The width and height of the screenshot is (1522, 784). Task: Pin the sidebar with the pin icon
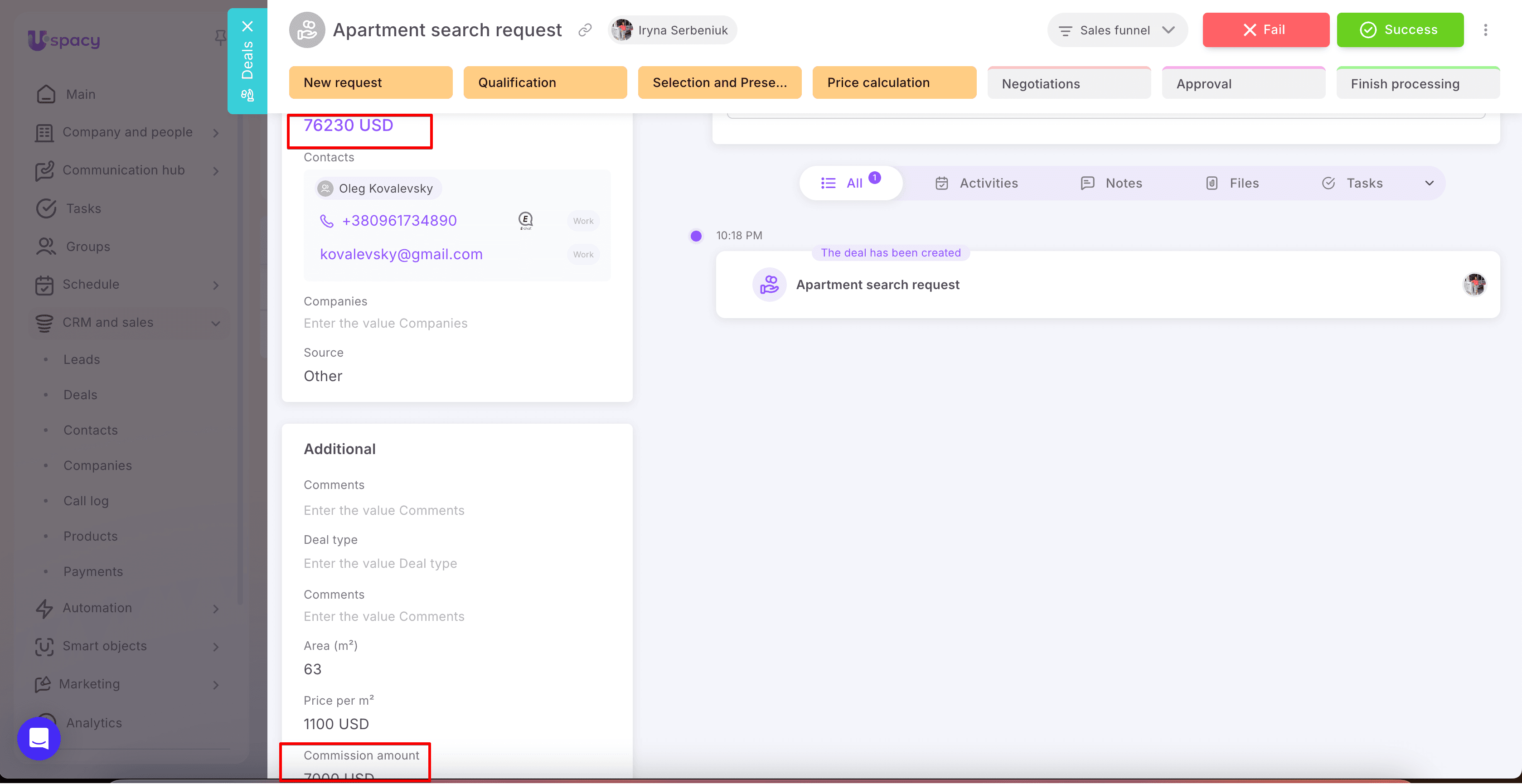[220, 38]
